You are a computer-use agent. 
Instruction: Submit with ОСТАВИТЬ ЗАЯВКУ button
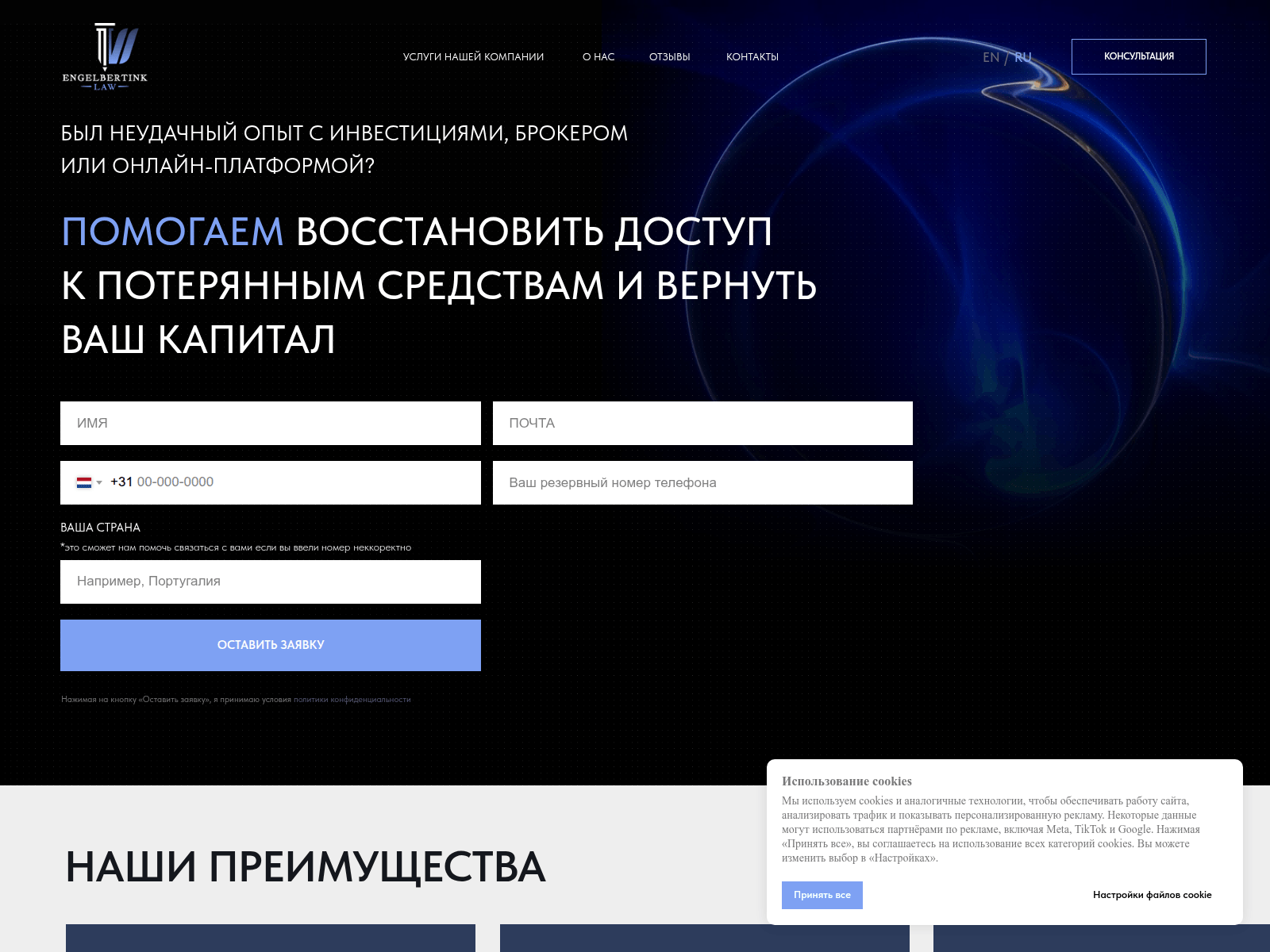pyautogui.click(x=271, y=645)
